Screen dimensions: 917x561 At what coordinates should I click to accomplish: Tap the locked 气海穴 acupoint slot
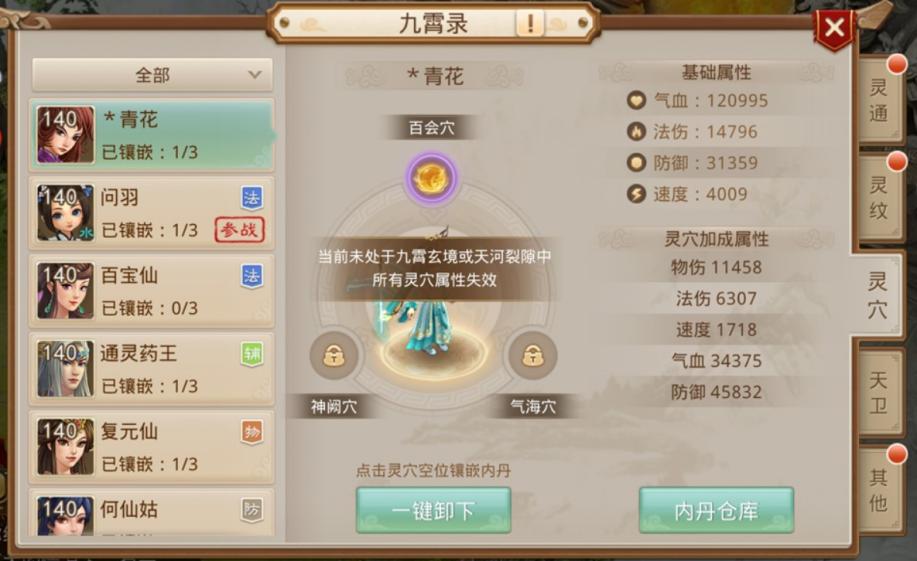[532, 355]
